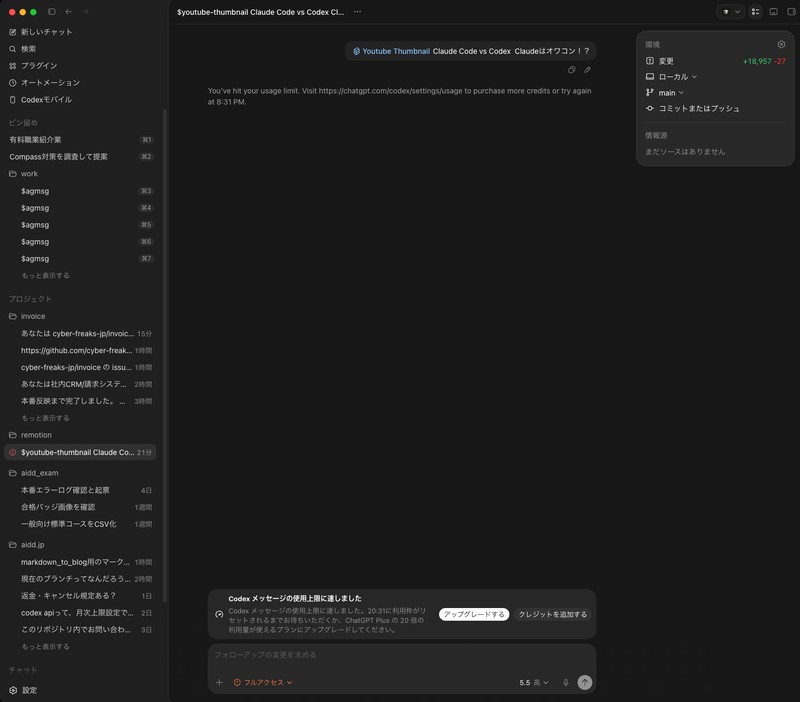Show more chats under aidd.jp project

[45, 646]
